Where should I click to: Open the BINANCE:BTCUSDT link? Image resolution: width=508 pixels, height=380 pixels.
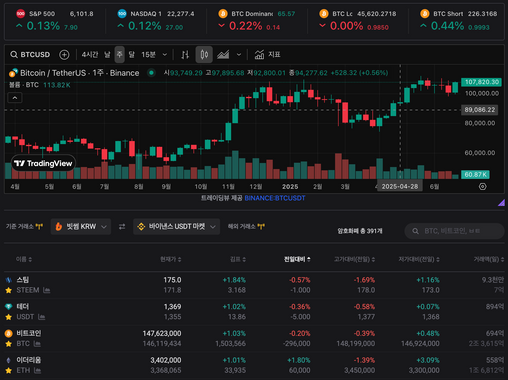point(275,198)
